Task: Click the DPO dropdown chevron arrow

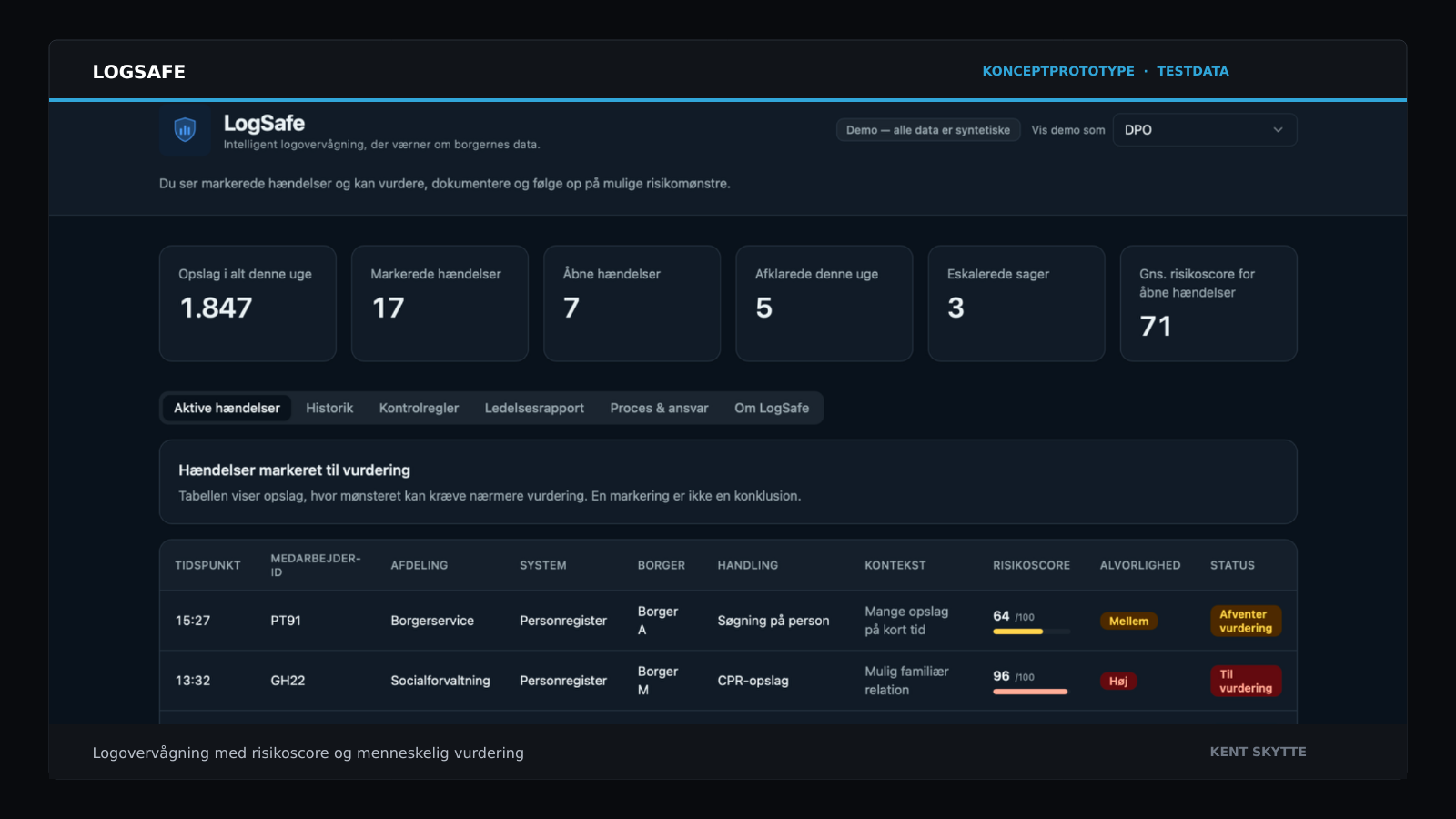Action: coord(1278,130)
